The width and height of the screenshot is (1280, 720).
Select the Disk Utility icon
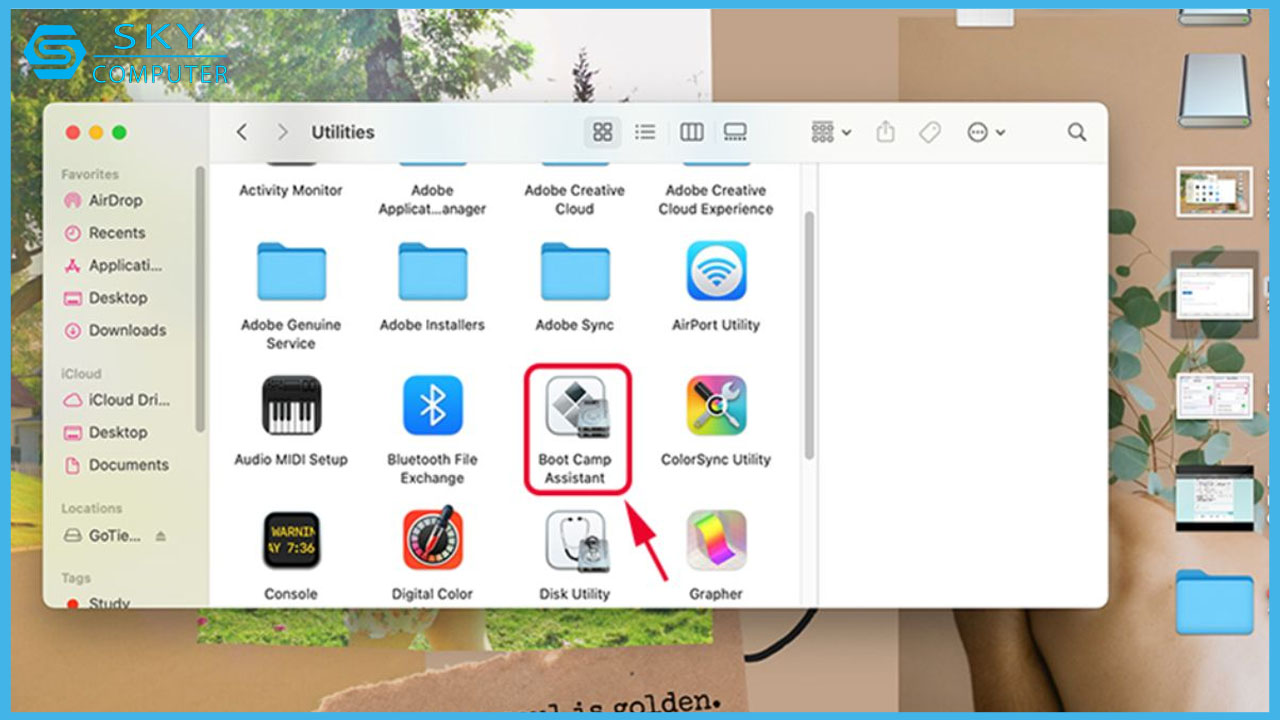click(x=575, y=540)
